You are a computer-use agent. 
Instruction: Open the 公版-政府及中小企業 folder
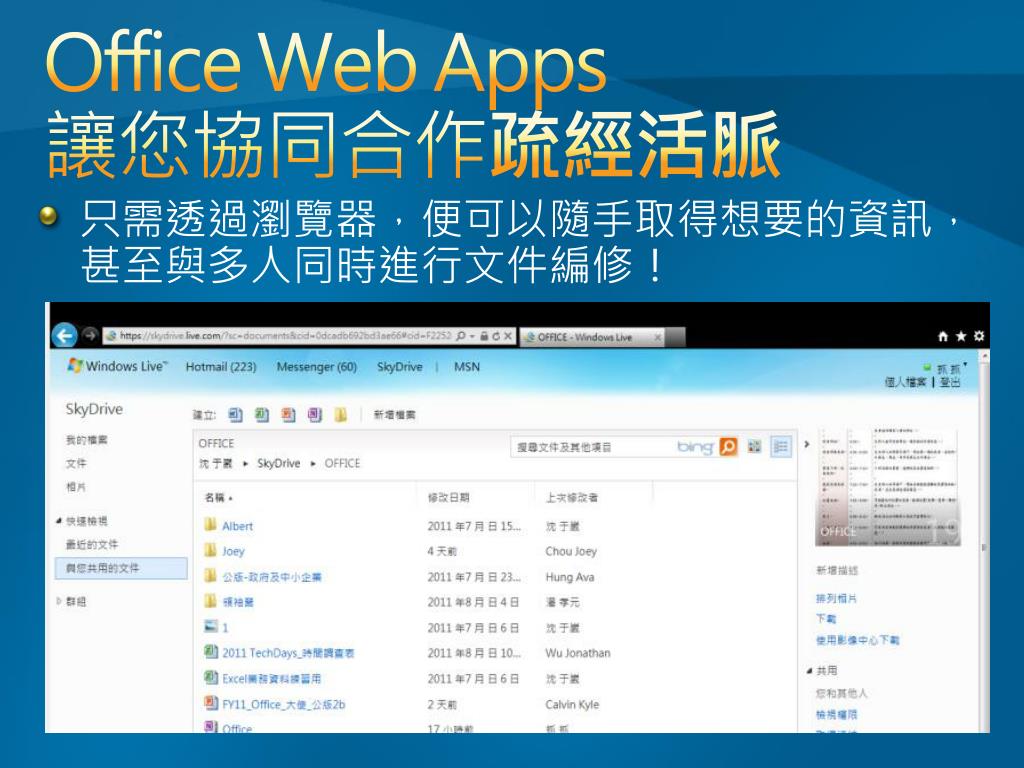[272, 577]
